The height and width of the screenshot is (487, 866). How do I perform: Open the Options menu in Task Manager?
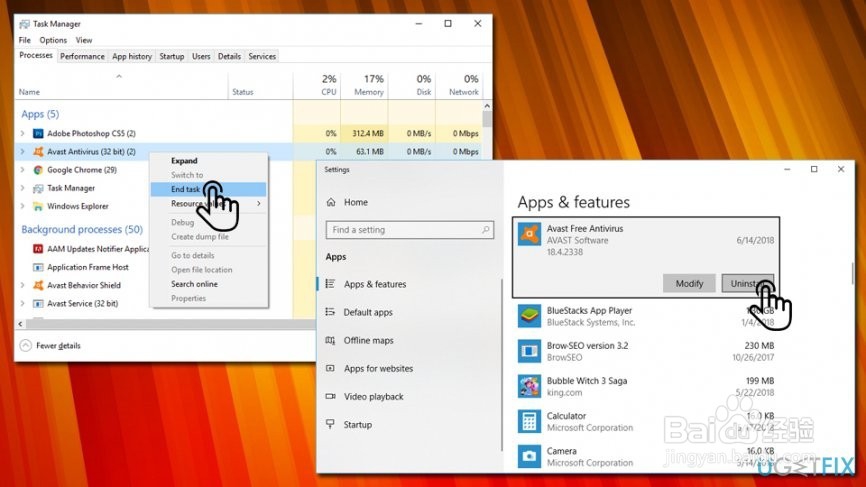(x=53, y=40)
